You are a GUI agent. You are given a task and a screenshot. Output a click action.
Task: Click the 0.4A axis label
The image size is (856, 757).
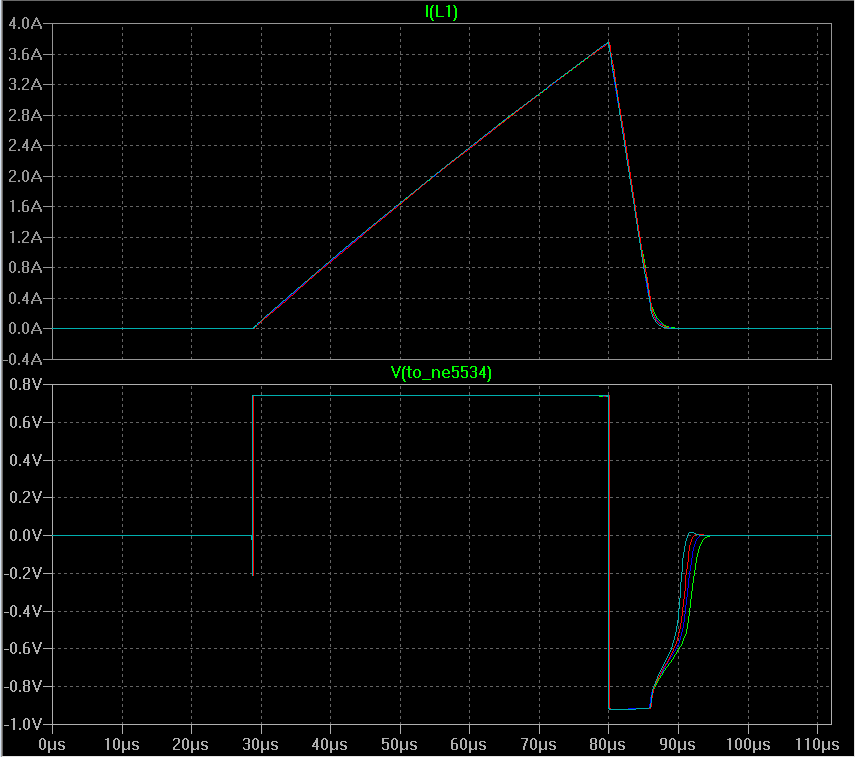(x=25, y=298)
